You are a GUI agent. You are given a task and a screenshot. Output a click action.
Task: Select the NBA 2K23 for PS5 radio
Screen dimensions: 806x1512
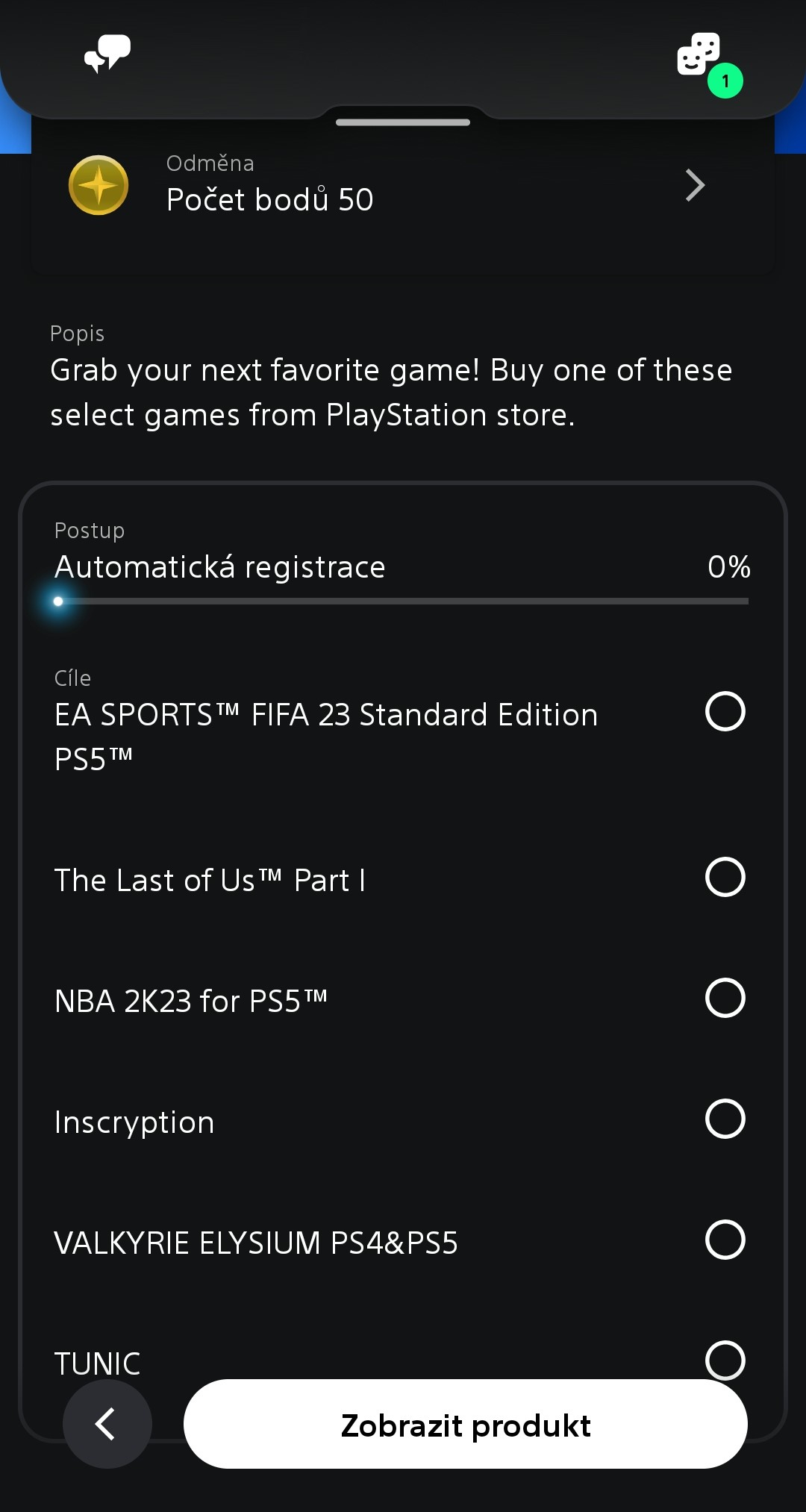click(725, 998)
